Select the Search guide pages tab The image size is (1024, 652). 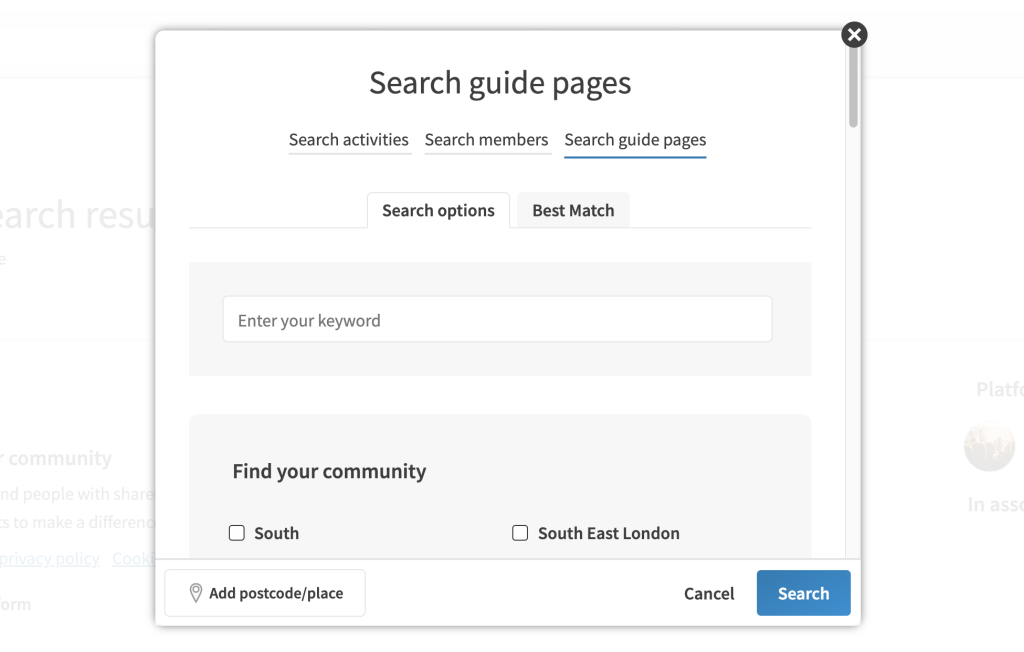tap(635, 140)
